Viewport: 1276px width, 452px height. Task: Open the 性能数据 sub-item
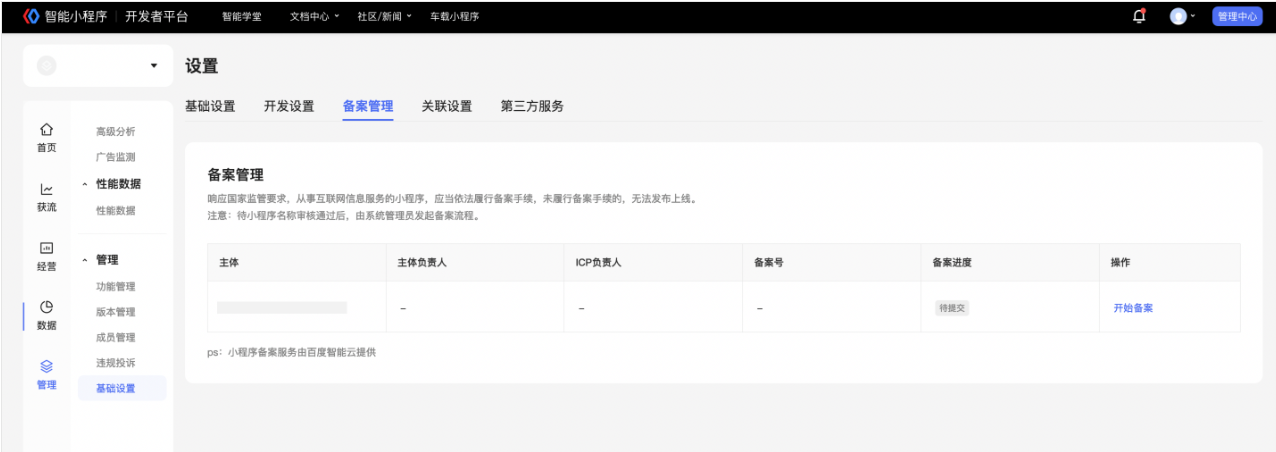click(115, 211)
